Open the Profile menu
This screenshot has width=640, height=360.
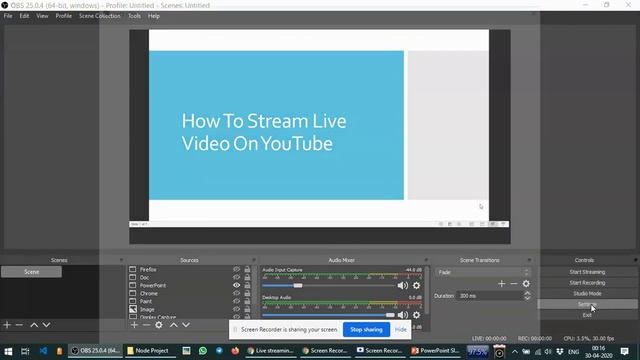64,16
